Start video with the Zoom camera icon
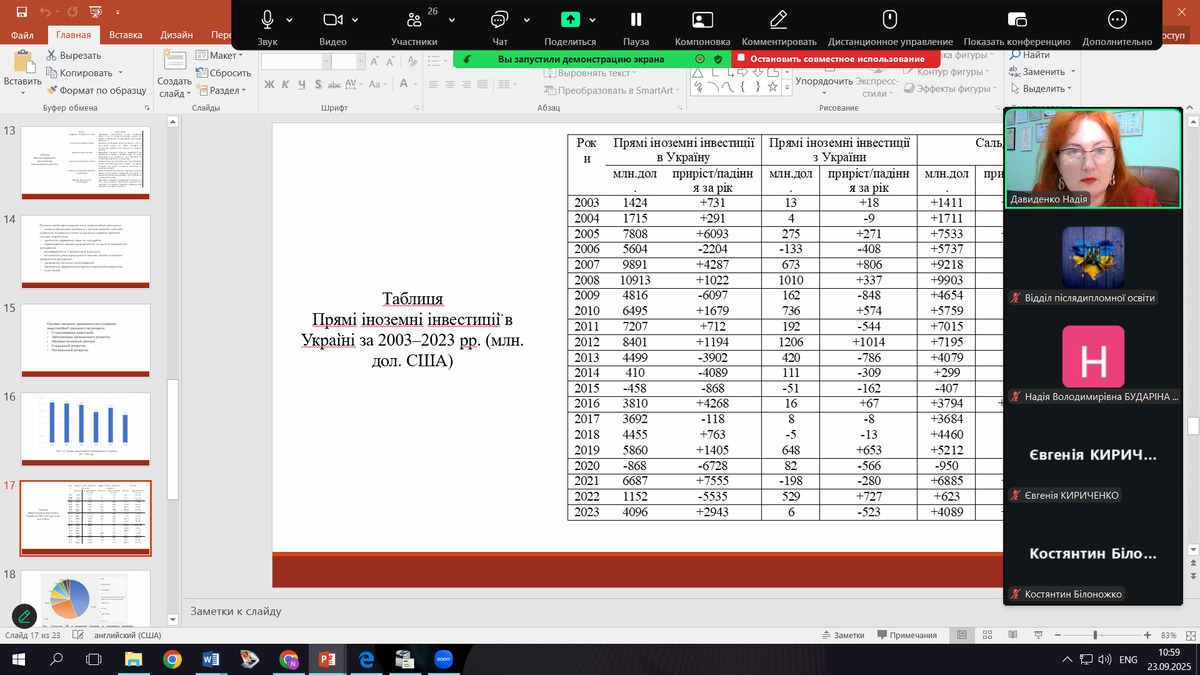Image resolution: width=1200 pixels, height=675 pixels. pos(333,19)
